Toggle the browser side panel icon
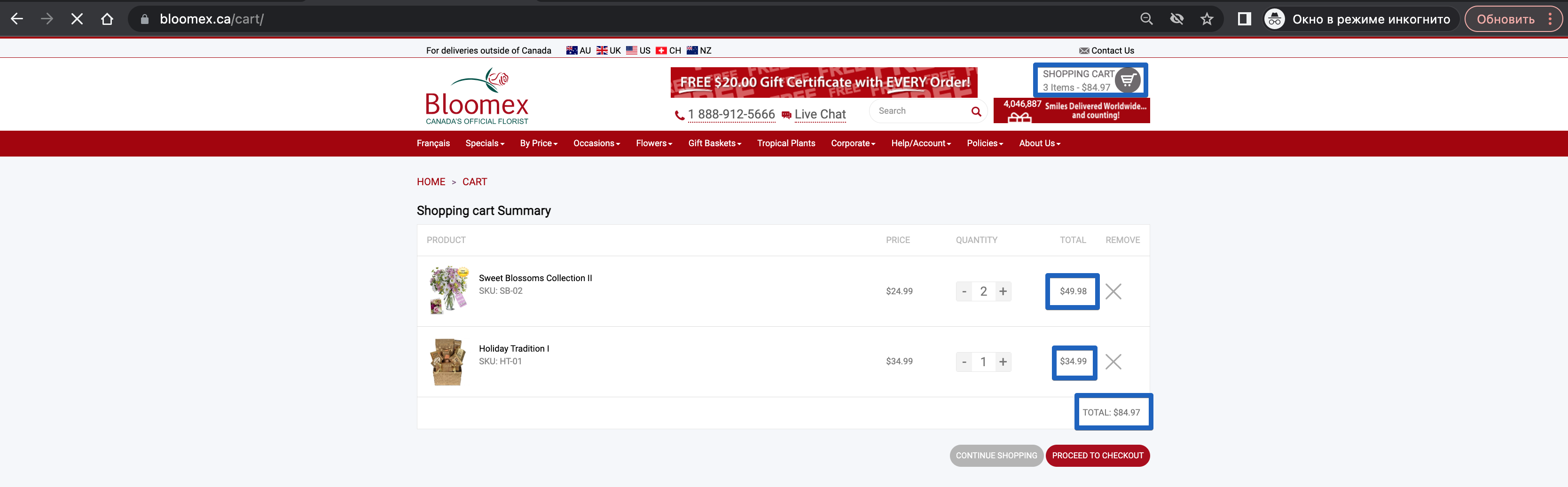The width and height of the screenshot is (1568, 487). pos(1244,19)
